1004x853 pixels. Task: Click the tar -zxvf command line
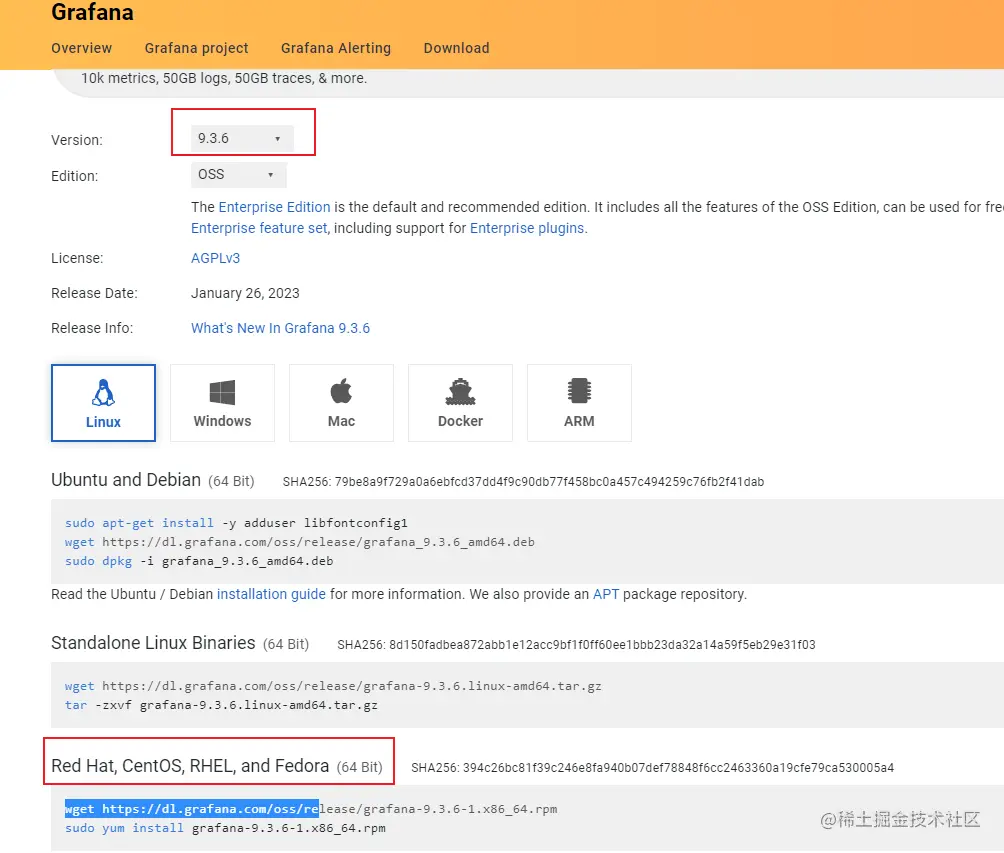click(x=221, y=705)
